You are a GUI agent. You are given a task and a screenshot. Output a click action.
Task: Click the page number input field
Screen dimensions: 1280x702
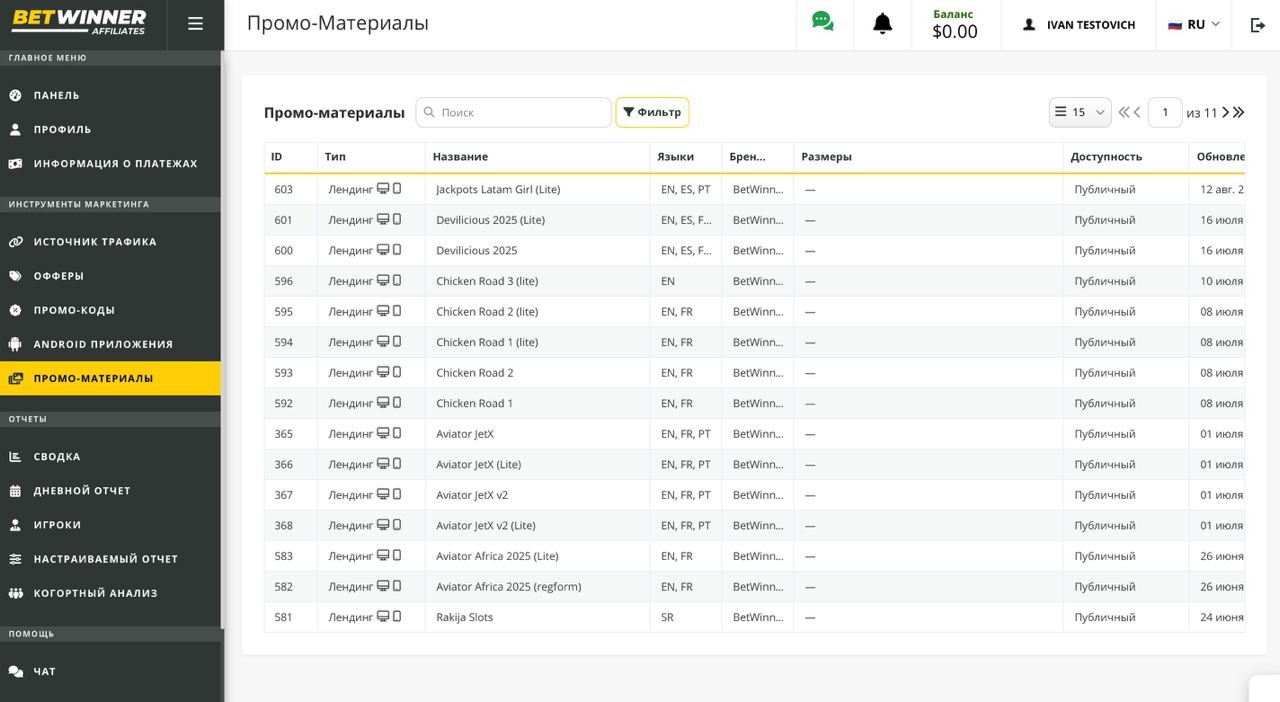pos(1164,112)
